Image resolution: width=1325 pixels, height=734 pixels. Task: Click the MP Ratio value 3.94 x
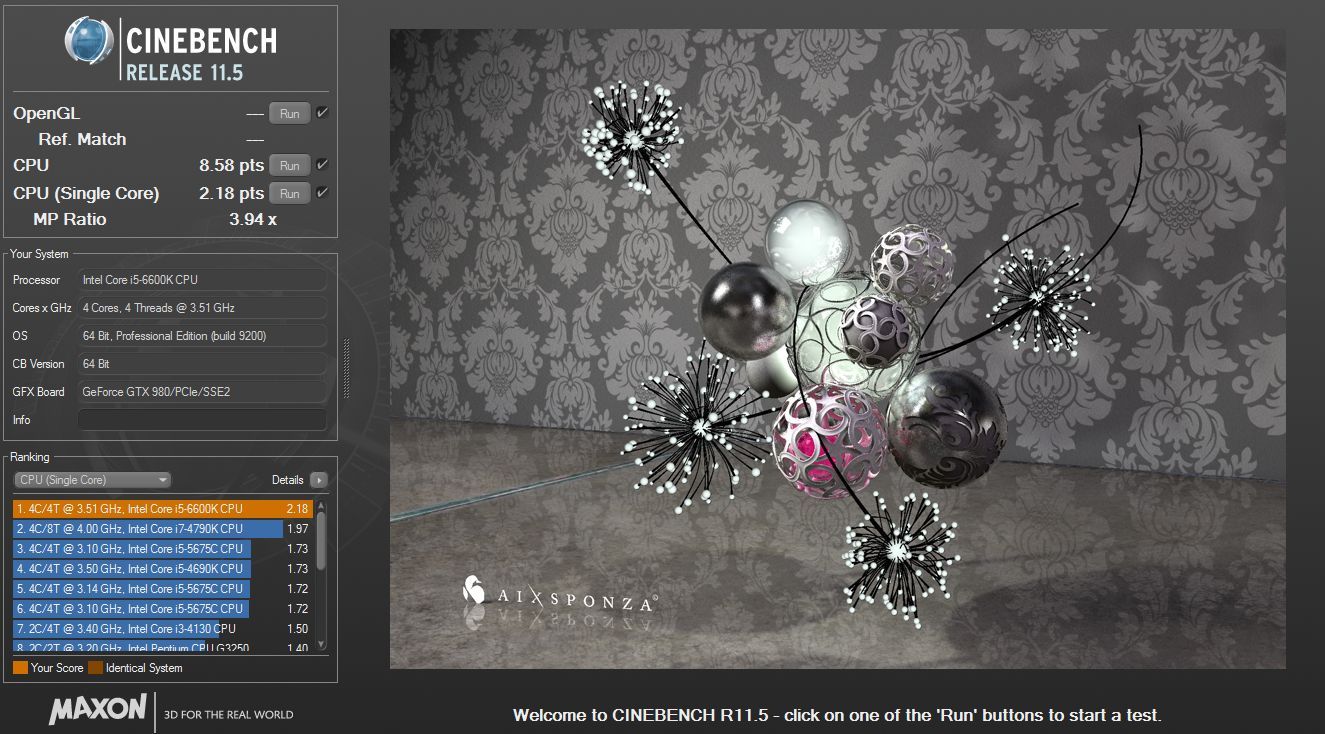click(x=253, y=219)
